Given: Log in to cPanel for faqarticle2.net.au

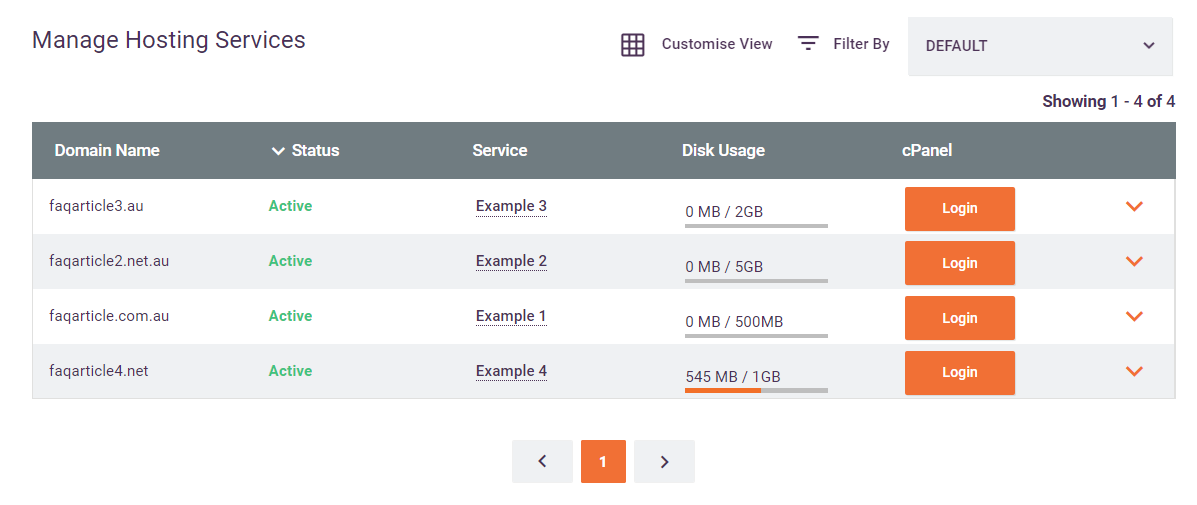Looking at the screenshot, I should 960,263.
